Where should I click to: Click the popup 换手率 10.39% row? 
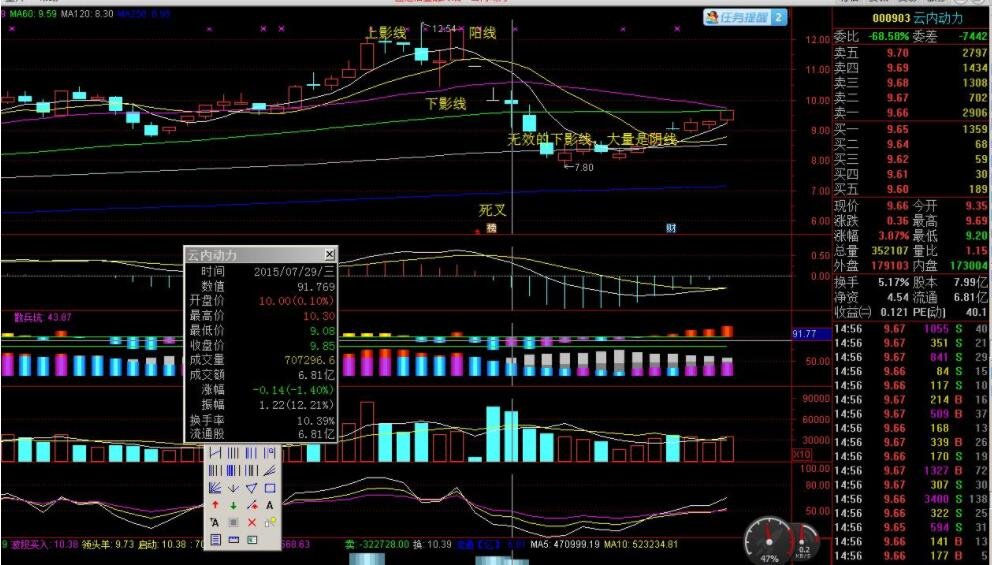click(261, 420)
